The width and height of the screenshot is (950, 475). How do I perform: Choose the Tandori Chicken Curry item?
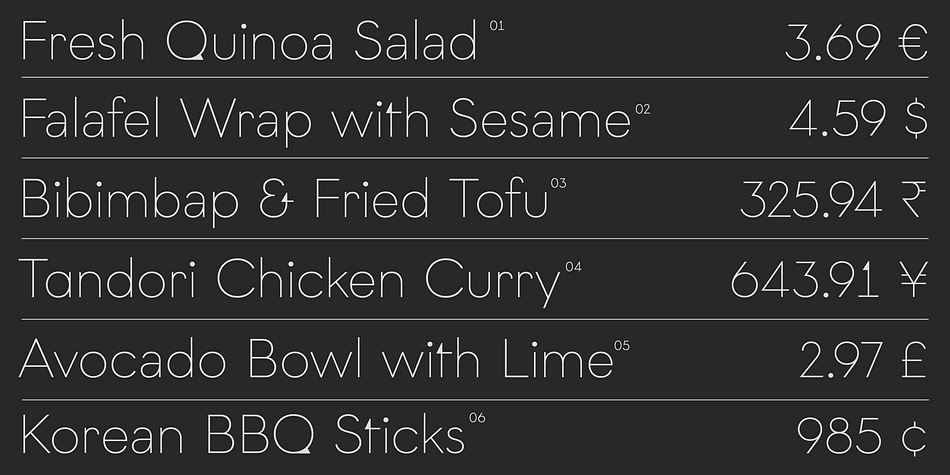(290, 280)
